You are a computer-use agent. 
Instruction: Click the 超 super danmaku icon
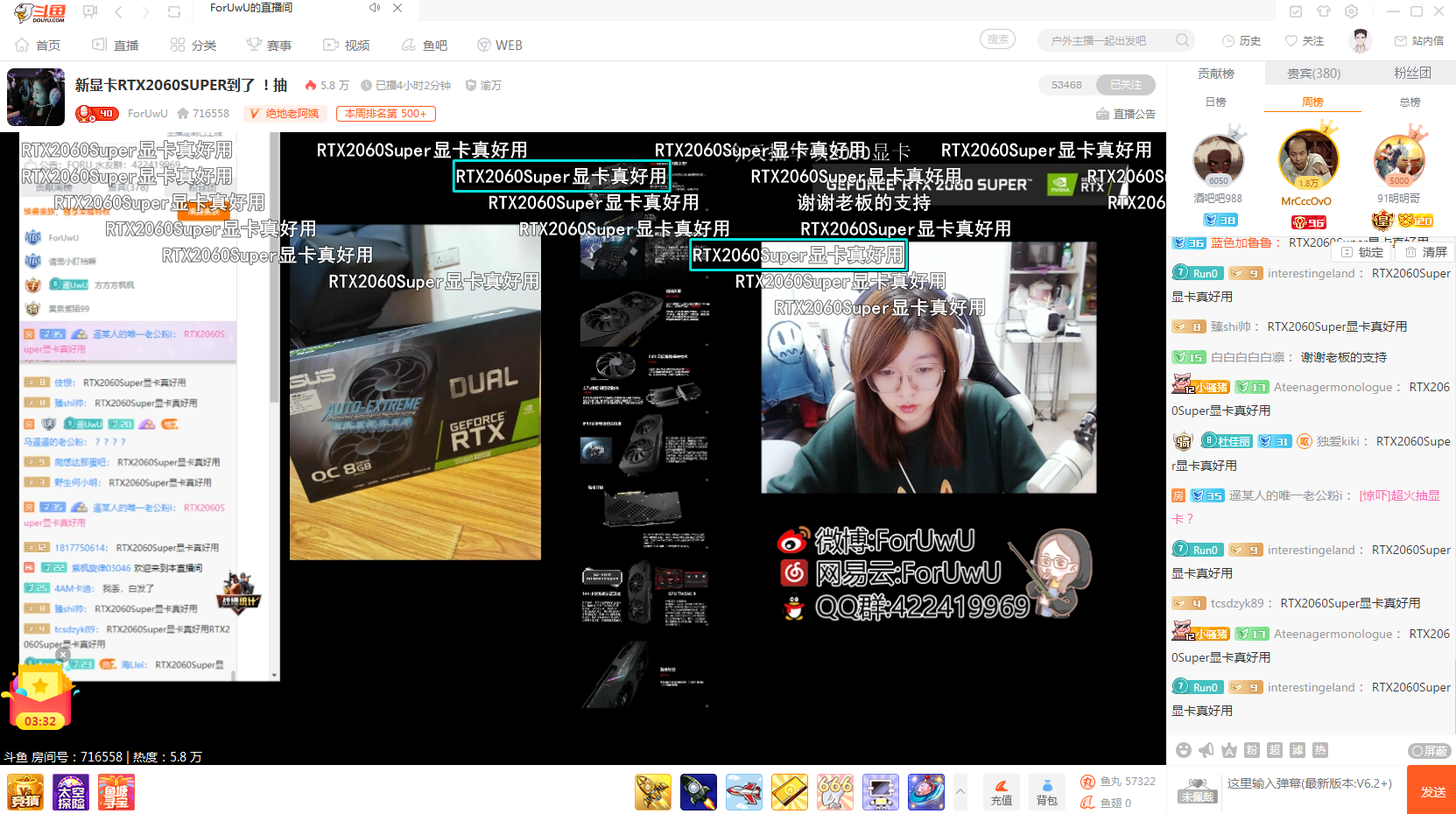pos(1275,750)
